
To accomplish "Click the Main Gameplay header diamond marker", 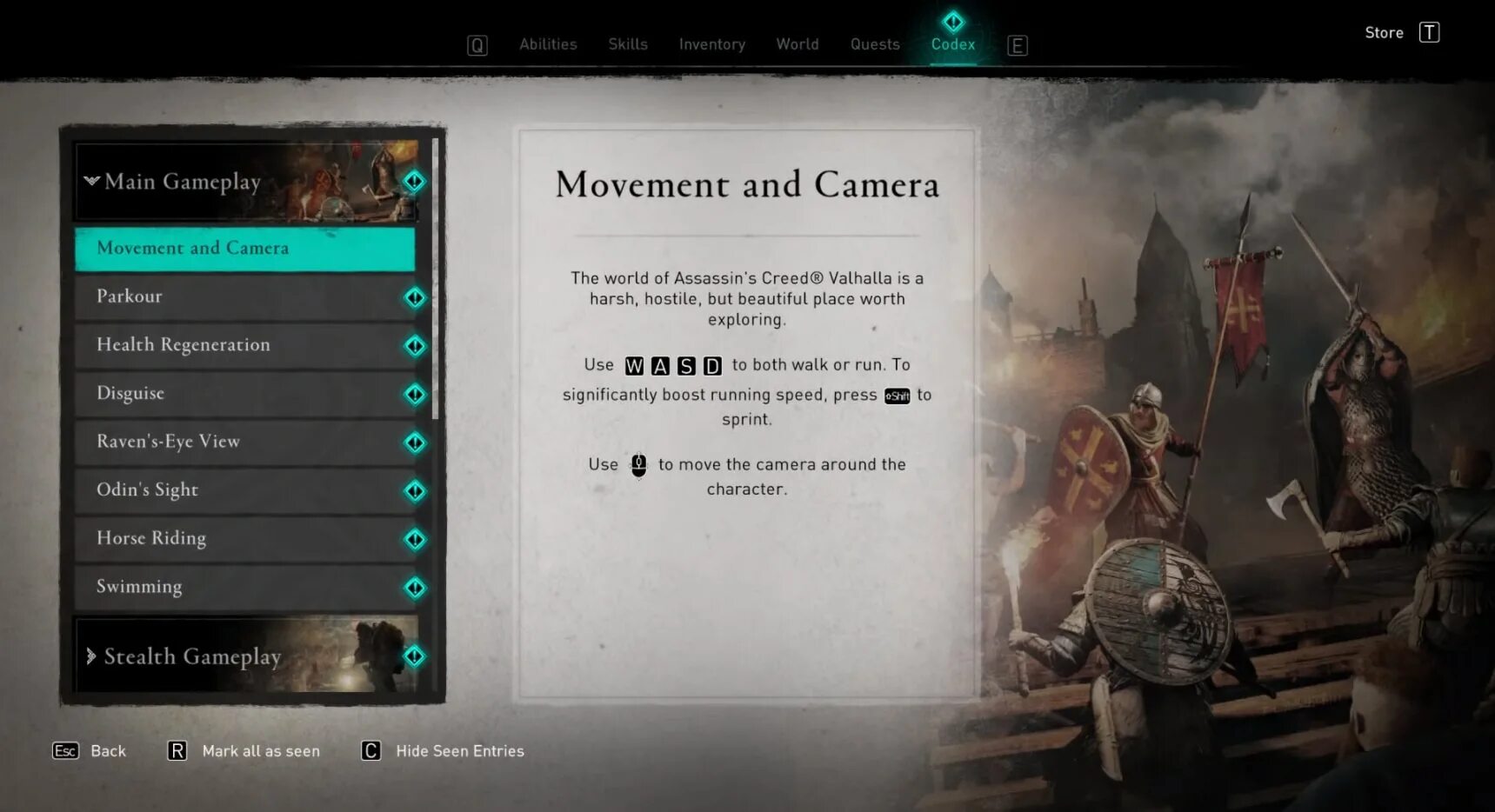I will tap(414, 181).
